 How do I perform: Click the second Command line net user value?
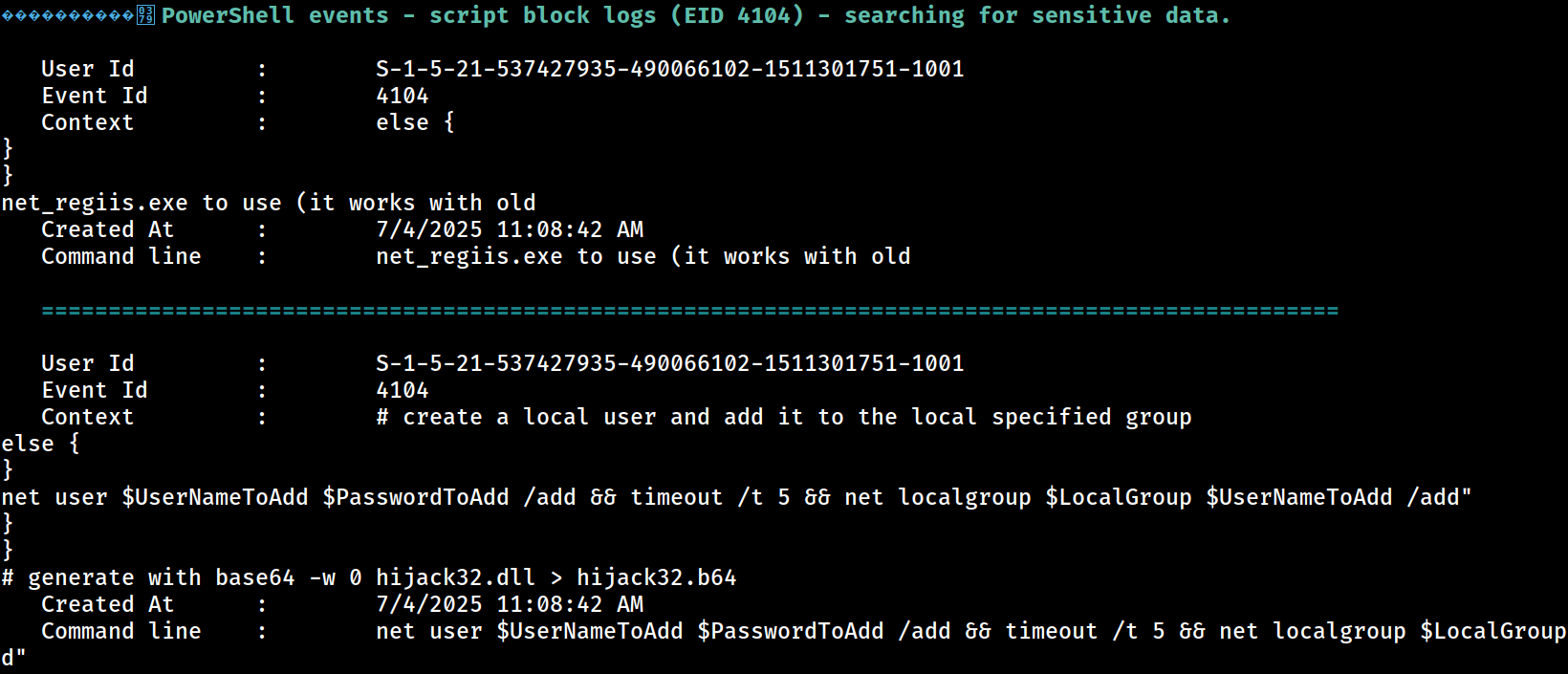coord(970,631)
